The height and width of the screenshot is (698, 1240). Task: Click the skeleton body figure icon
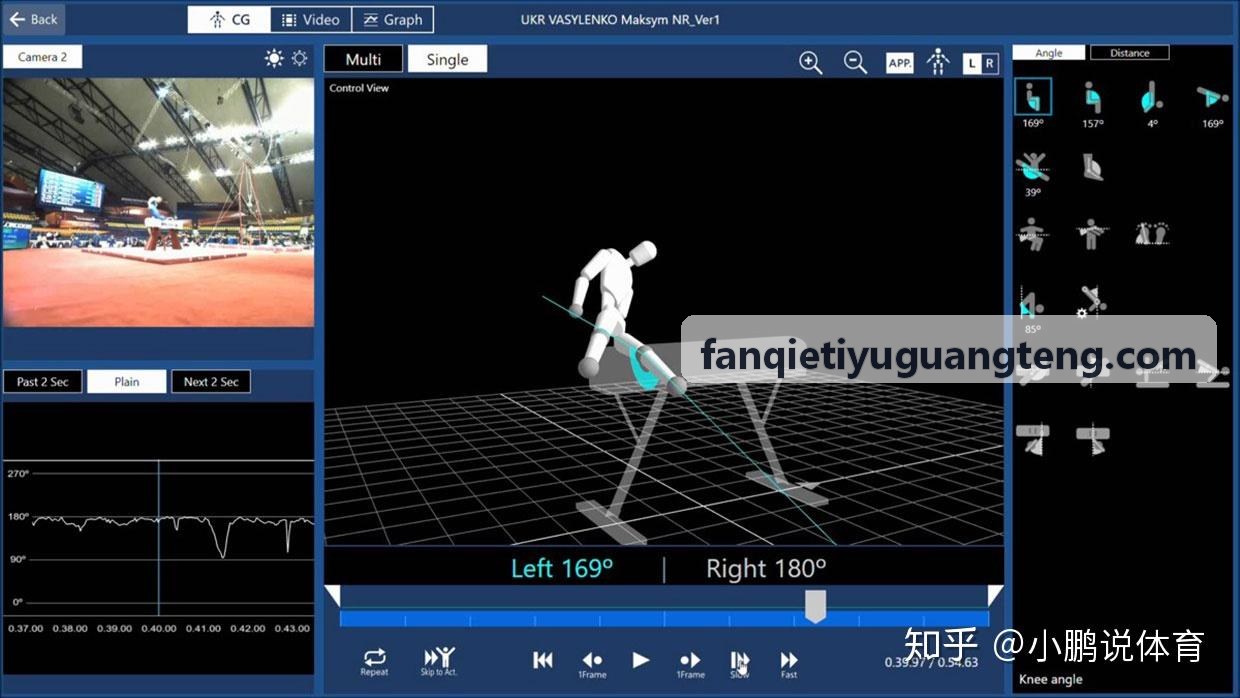click(x=938, y=62)
